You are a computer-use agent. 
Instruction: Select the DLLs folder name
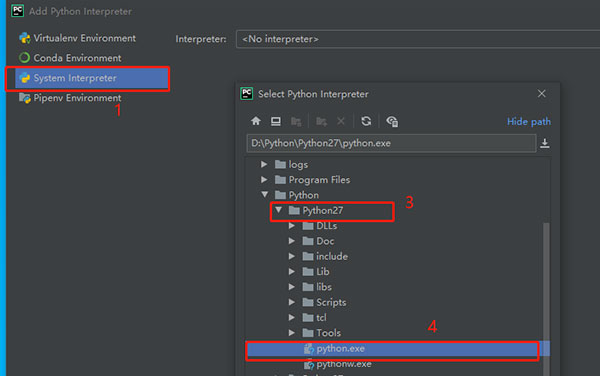pos(327,226)
